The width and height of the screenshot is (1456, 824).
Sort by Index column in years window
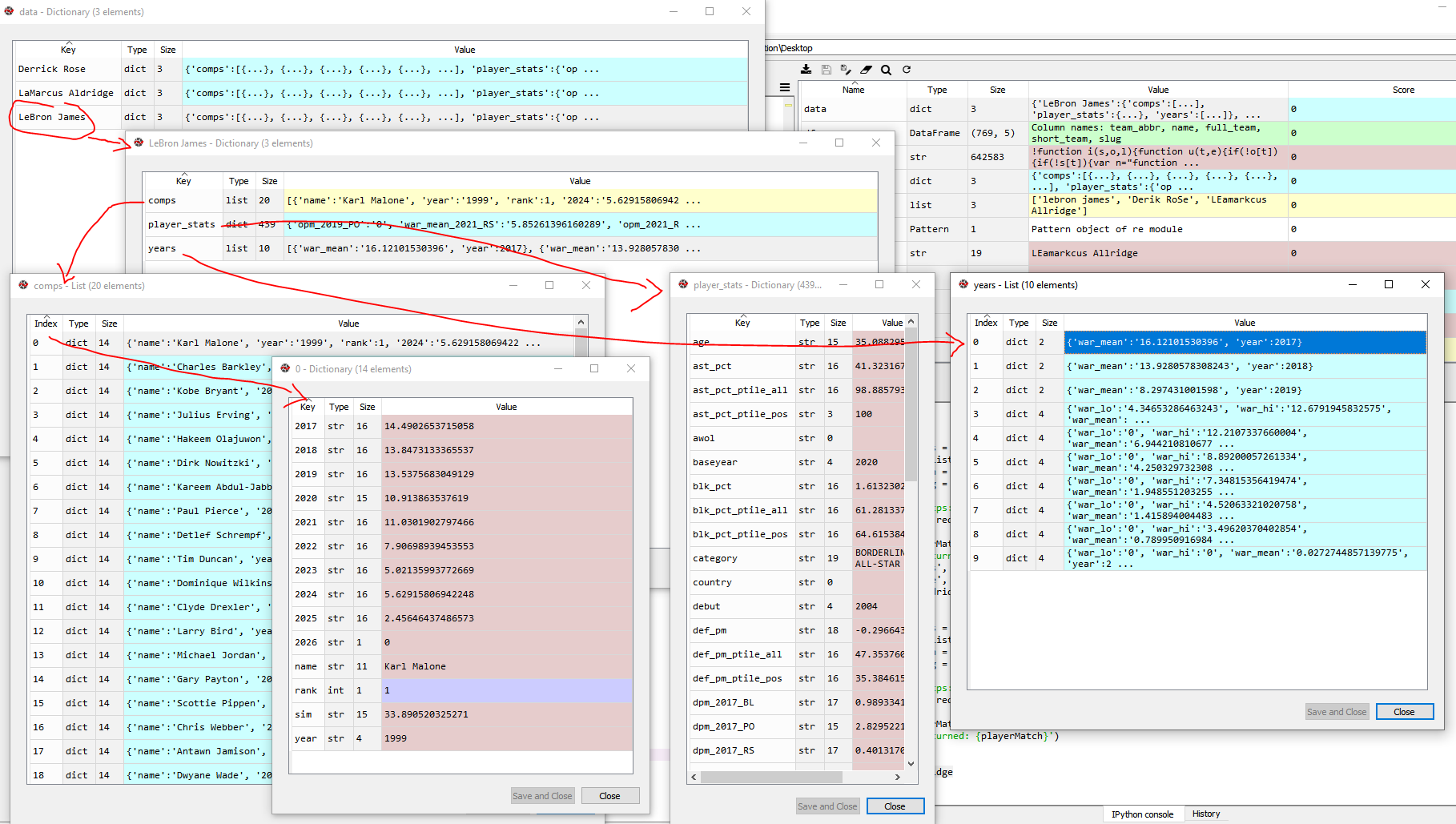pyautogui.click(x=986, y=323)
